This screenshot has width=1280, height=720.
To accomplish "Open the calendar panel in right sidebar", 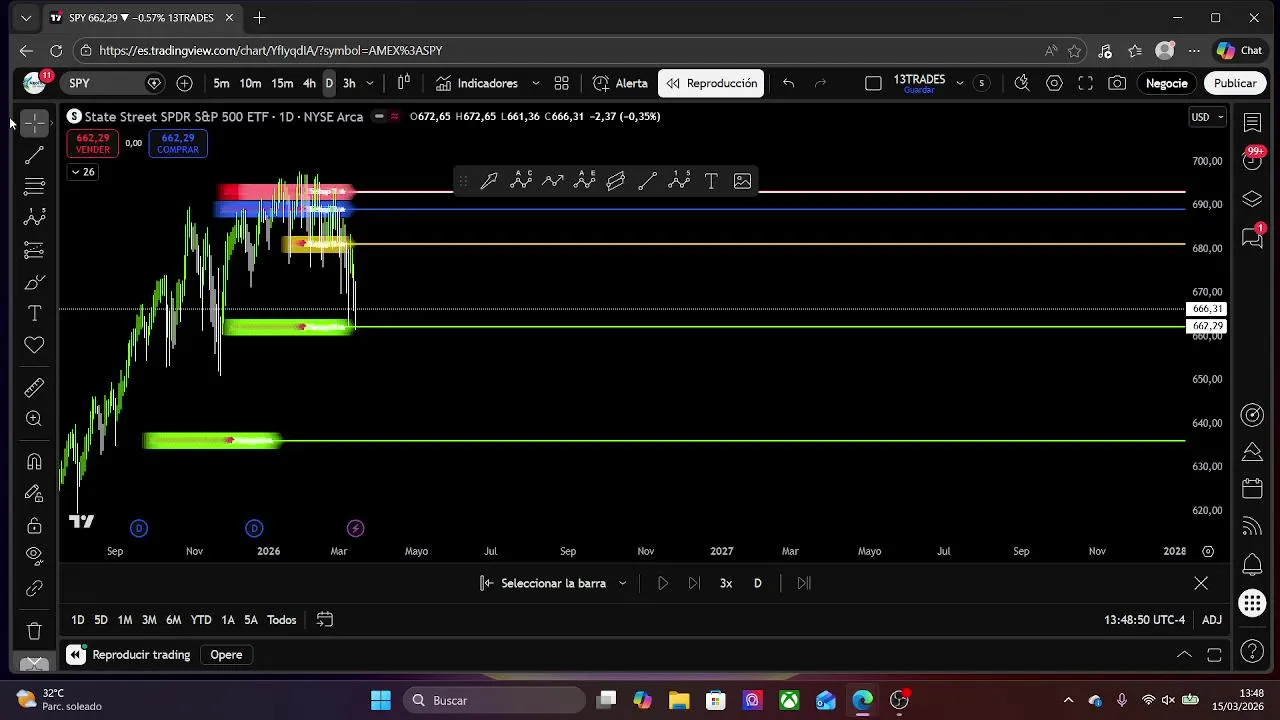I will [1252, 489].
